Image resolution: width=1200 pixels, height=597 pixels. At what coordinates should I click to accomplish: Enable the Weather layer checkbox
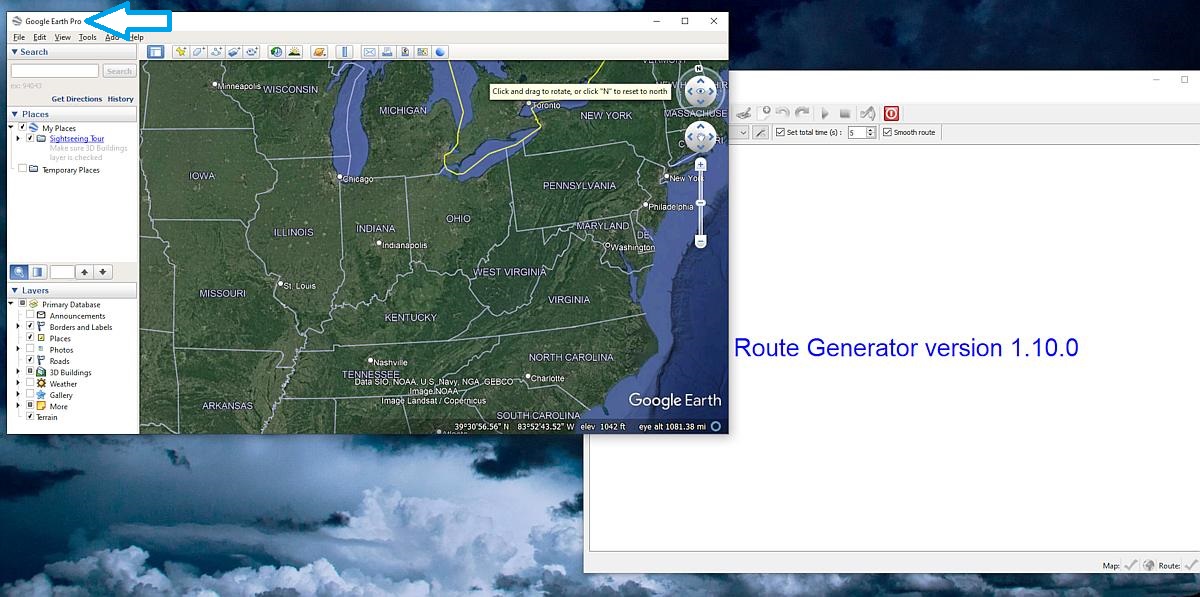pos(30,383)
